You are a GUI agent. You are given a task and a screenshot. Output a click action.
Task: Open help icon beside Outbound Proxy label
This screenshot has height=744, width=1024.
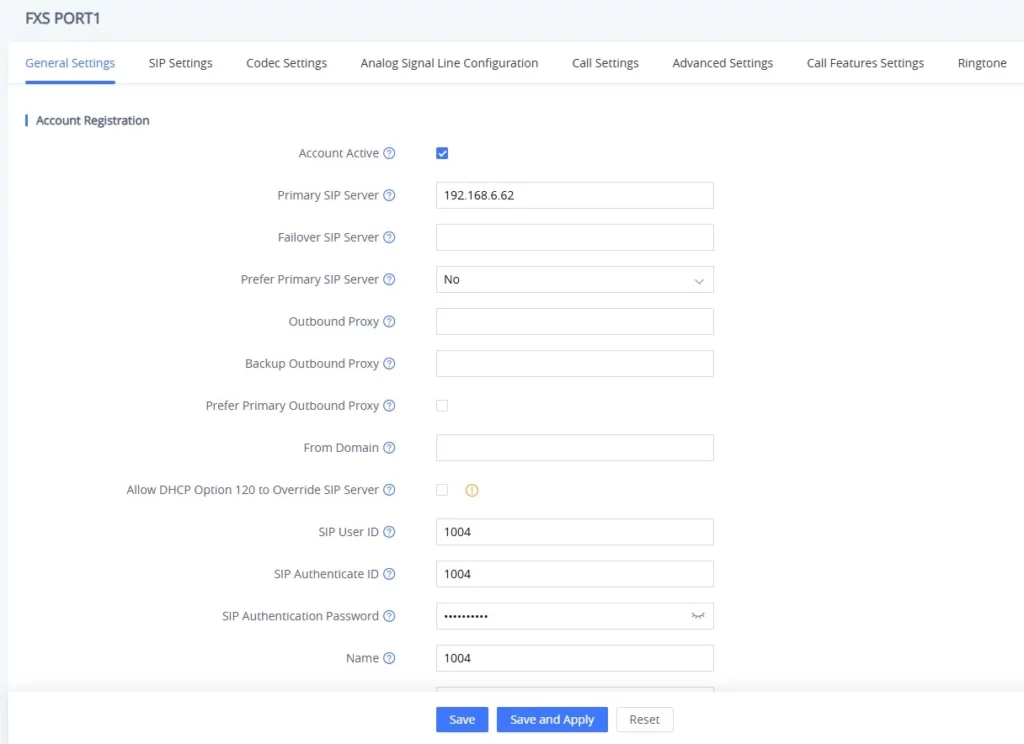click(x=389, y=321)
